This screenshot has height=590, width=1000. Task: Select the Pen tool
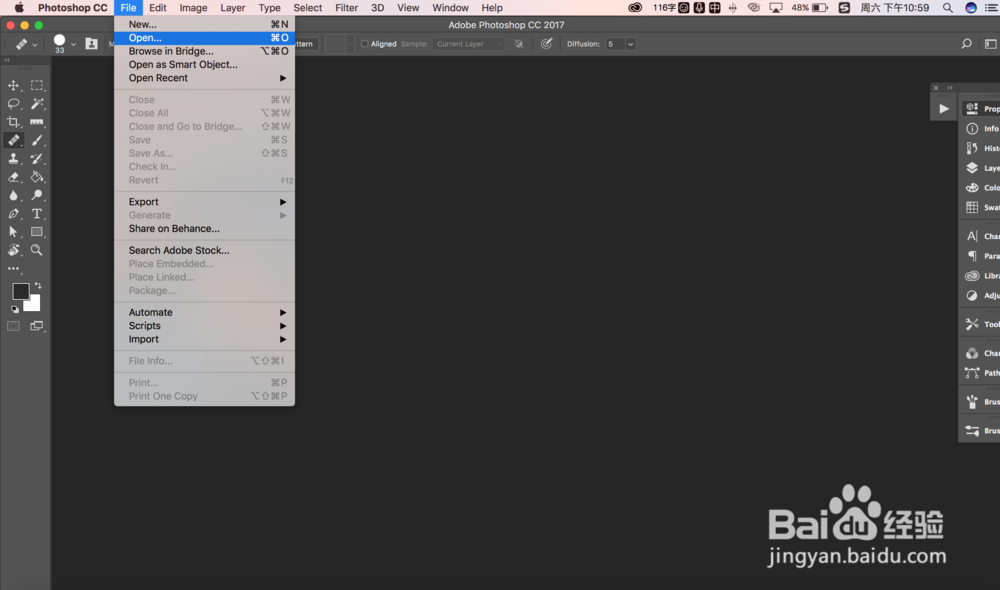tap(13, 214)
